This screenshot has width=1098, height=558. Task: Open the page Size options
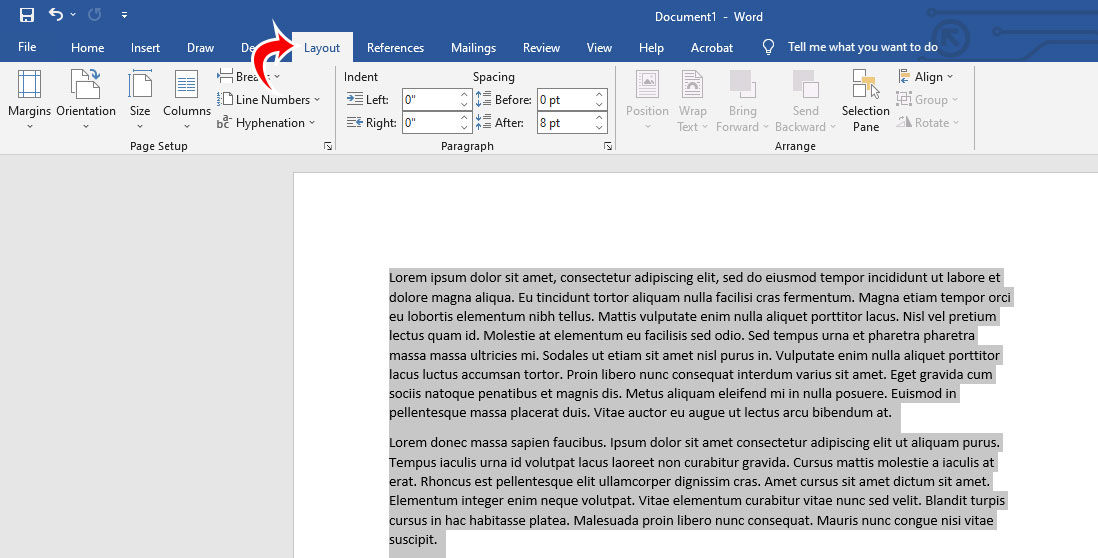point(140,100)
